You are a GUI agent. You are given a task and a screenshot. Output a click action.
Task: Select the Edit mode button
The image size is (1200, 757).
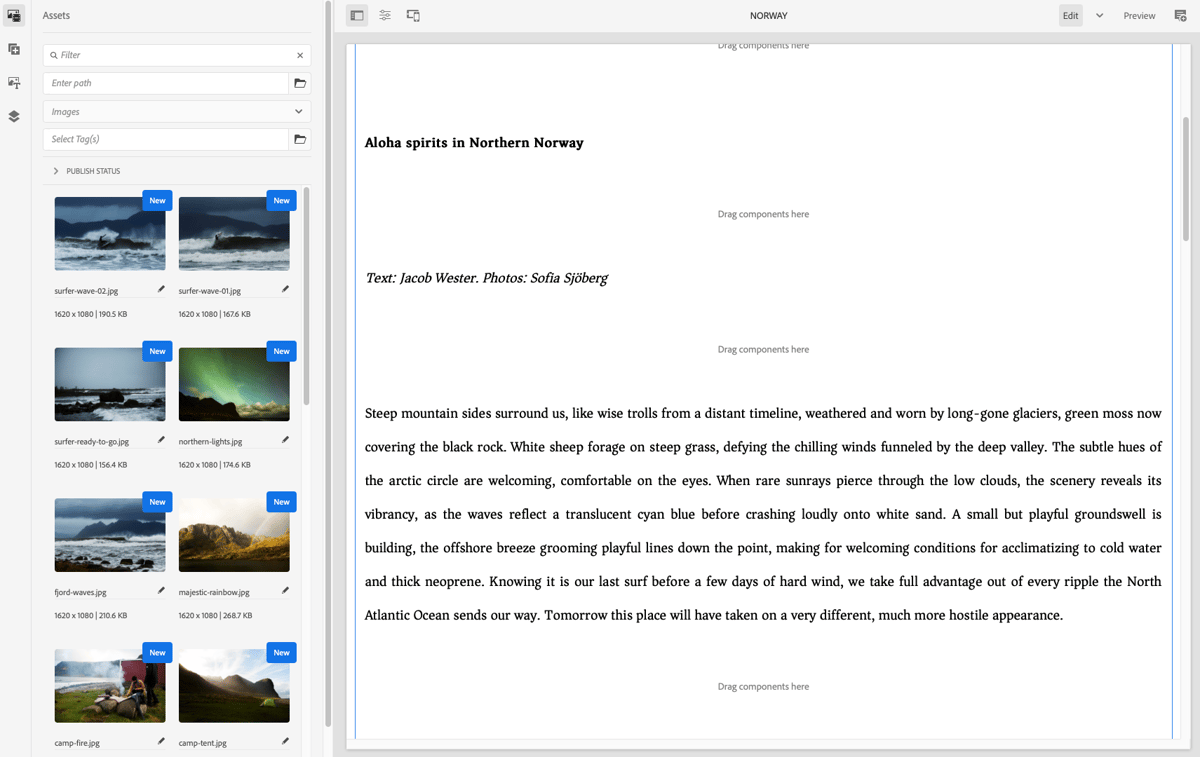coord(1070,15)
